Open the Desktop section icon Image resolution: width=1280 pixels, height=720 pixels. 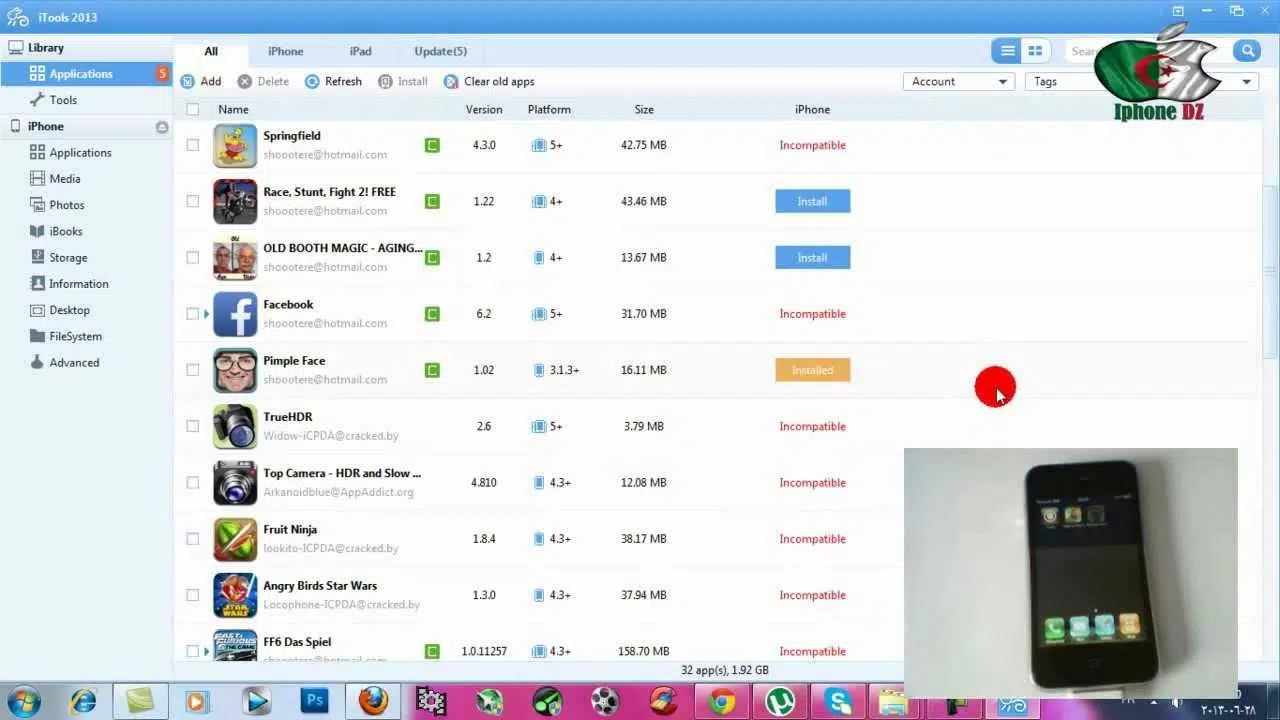pyautogui.click(x=38, y=310)
